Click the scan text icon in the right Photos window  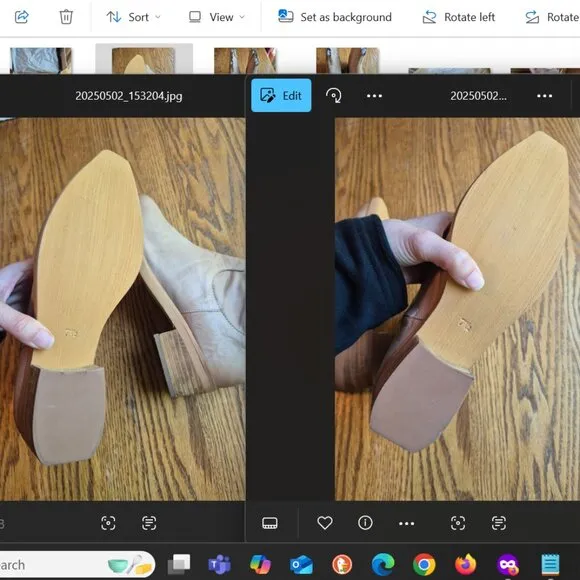(x=499, y=523)
